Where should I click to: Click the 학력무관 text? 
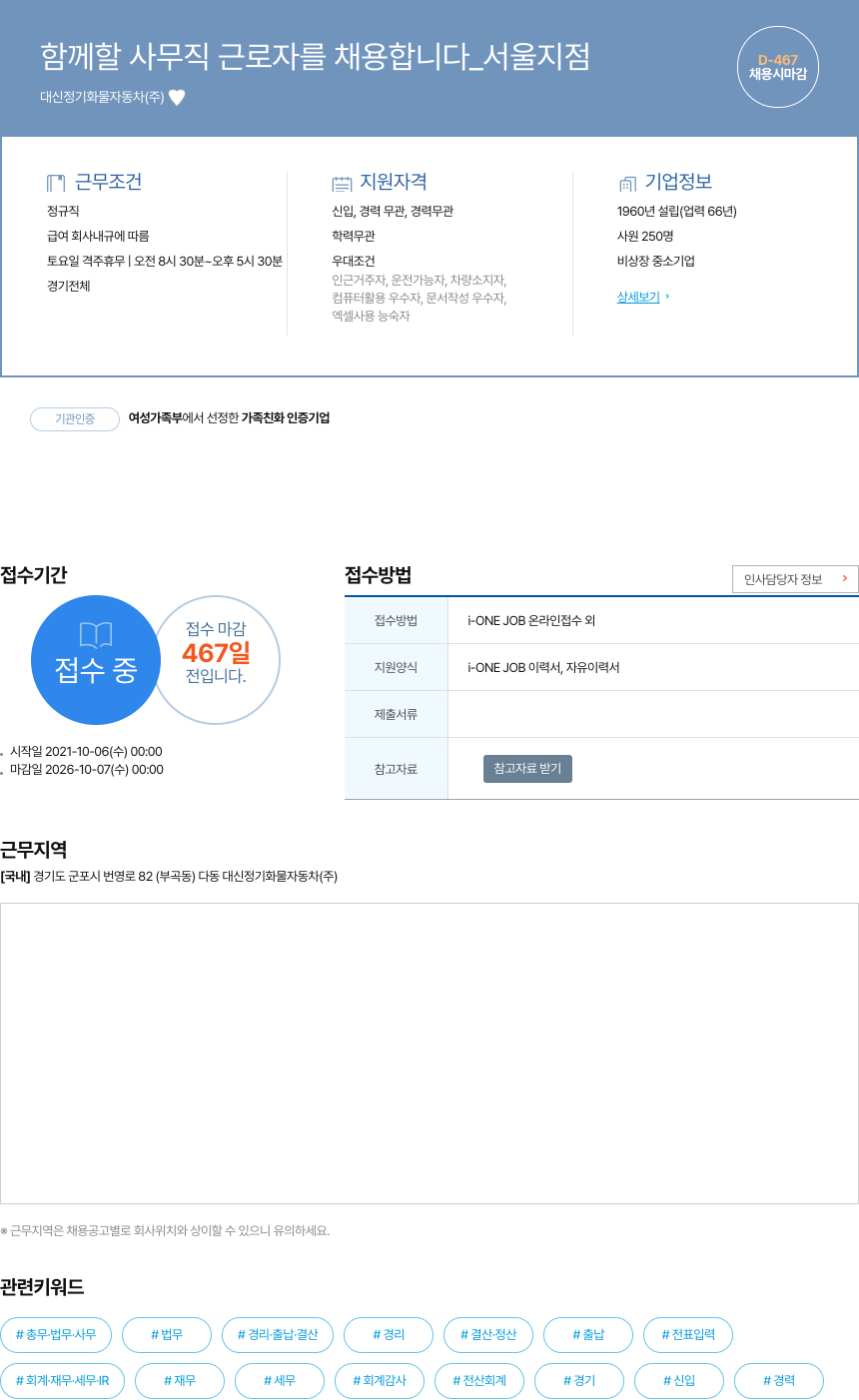(354, 236)
